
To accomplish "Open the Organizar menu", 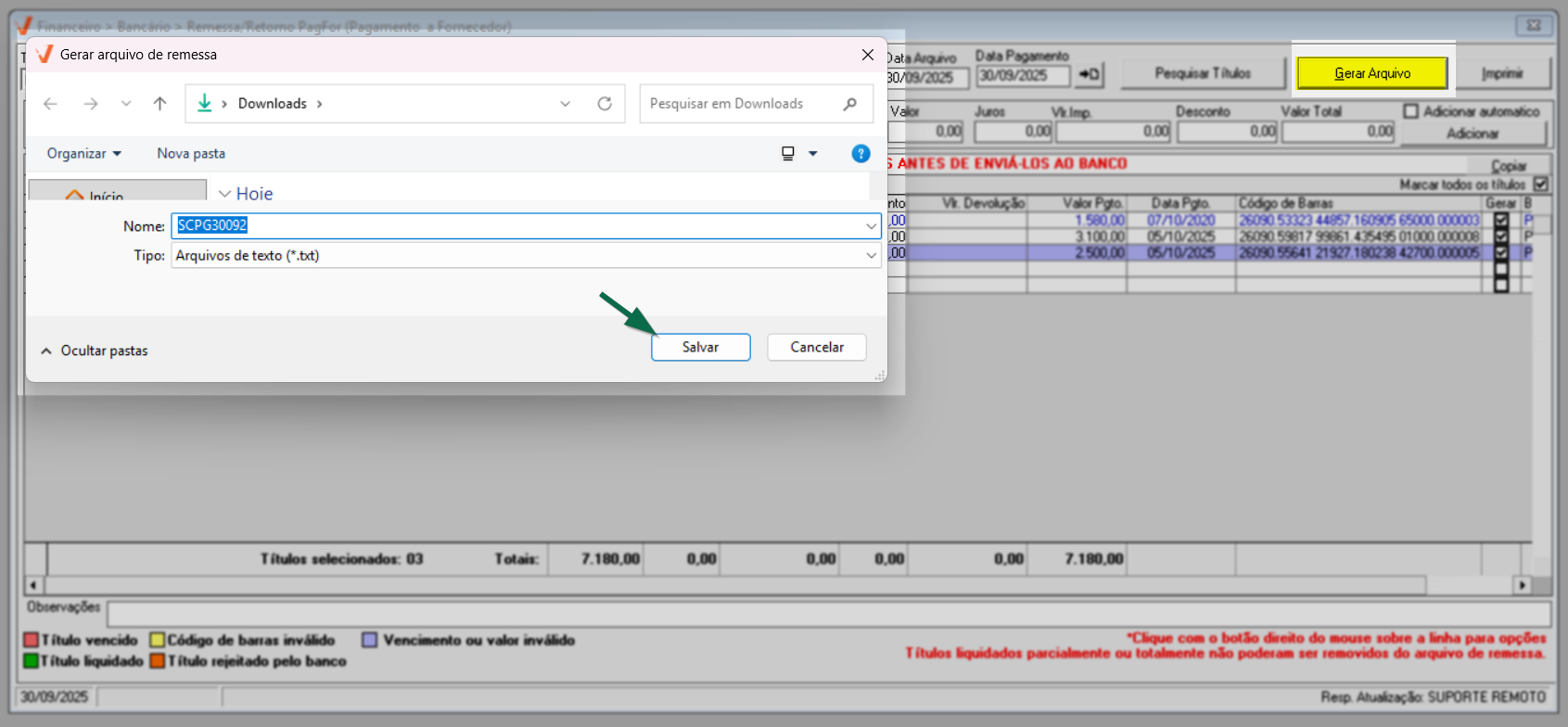I will click(x=83, y=154).
